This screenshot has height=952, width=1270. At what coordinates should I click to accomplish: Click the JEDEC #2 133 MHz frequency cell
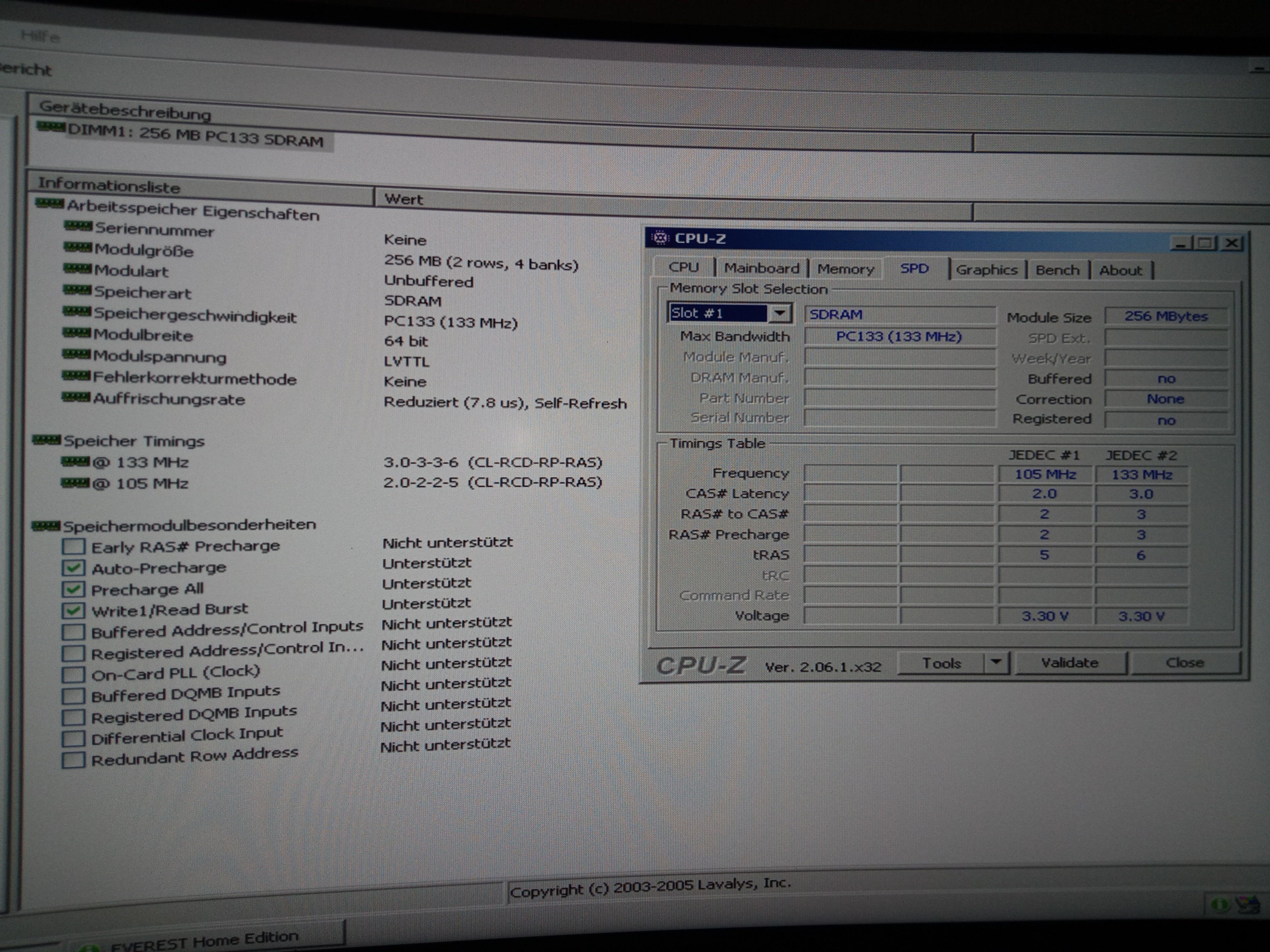click(1141, 474)
